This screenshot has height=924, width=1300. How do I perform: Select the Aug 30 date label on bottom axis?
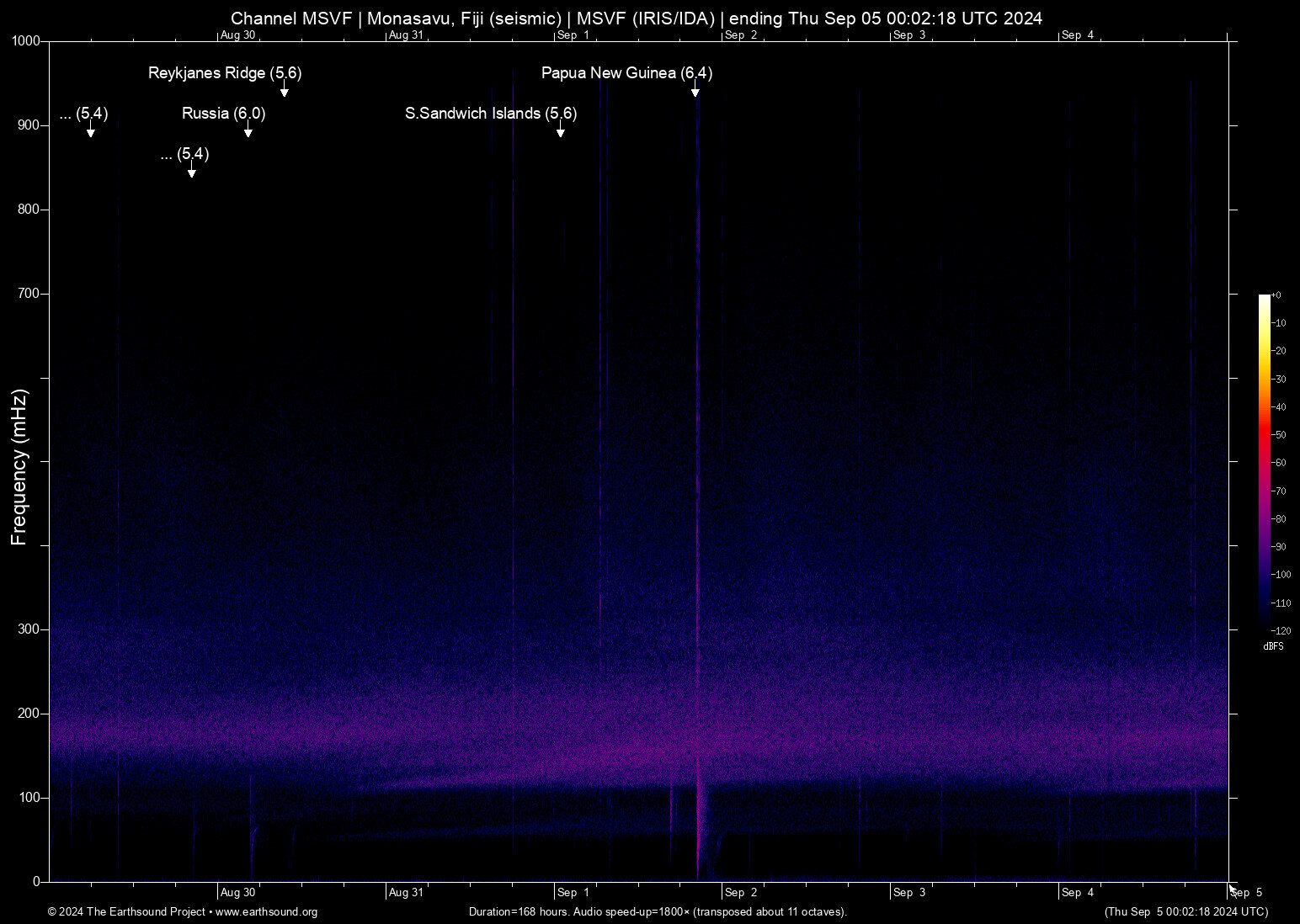pyautogui.click(x=238, y=892)
